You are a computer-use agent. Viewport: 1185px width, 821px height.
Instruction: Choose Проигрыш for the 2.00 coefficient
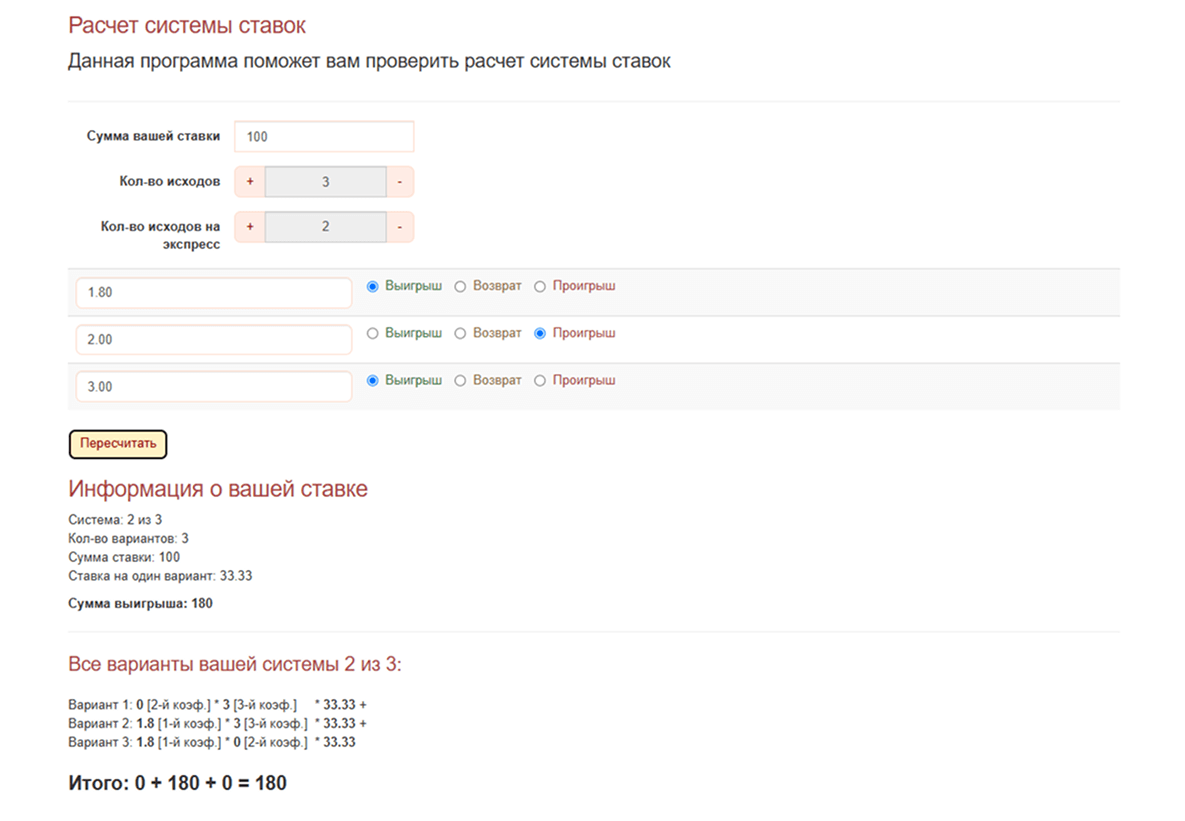[540, 333]
